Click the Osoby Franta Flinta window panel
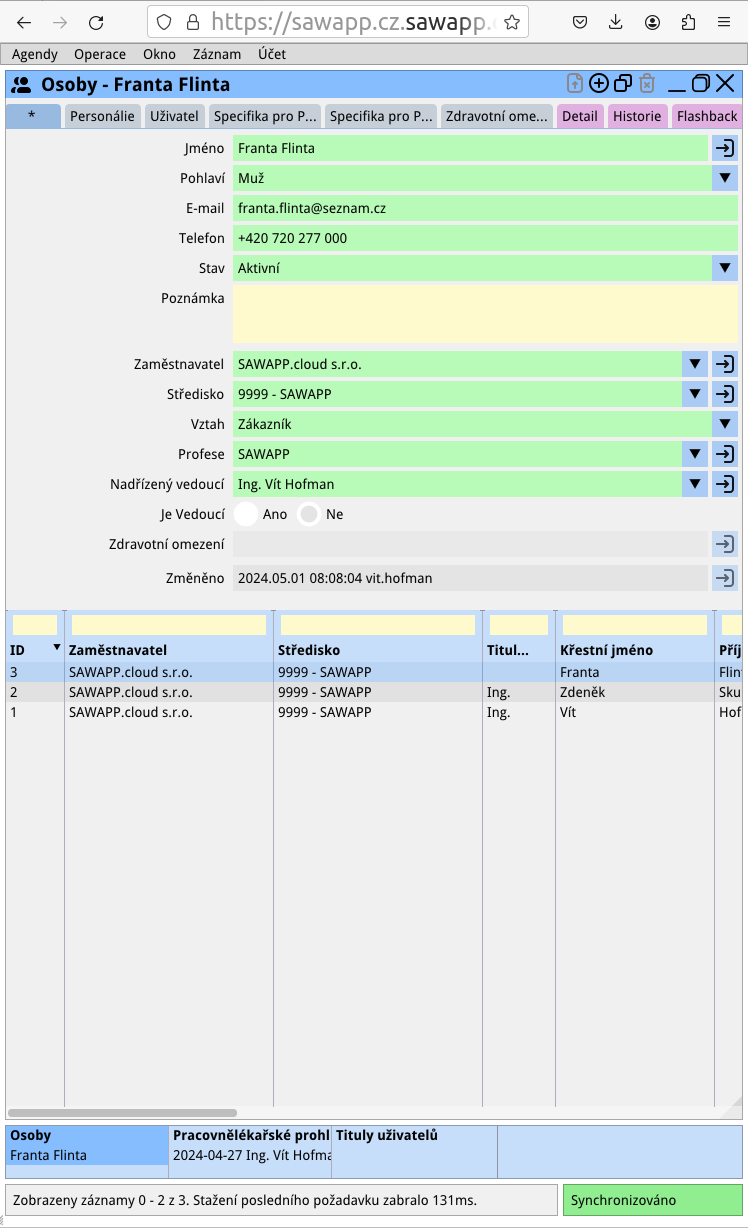Image resolution: width=748 pixels, height=1228 pixels. point(87,1146)
